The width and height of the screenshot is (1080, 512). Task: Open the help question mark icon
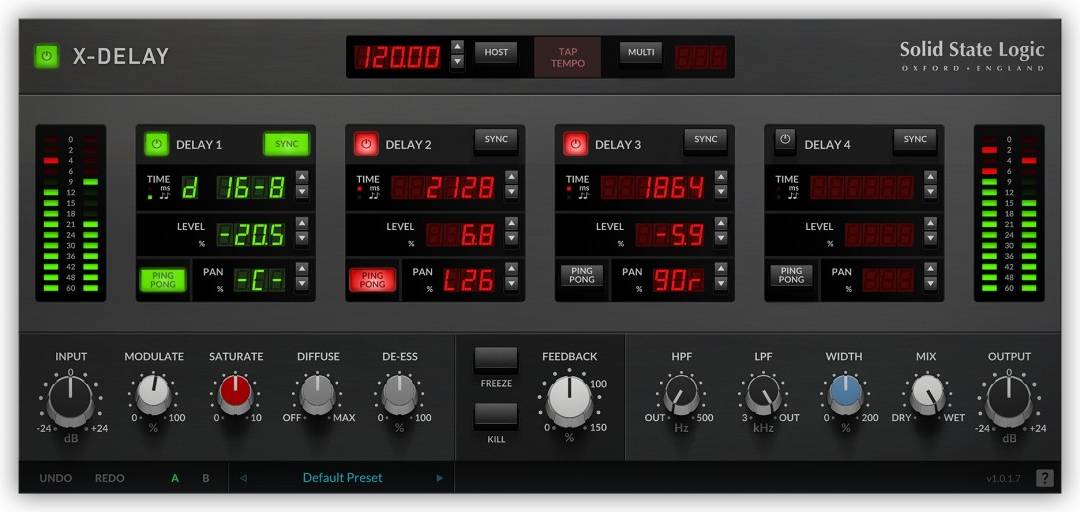(1044, 478)
